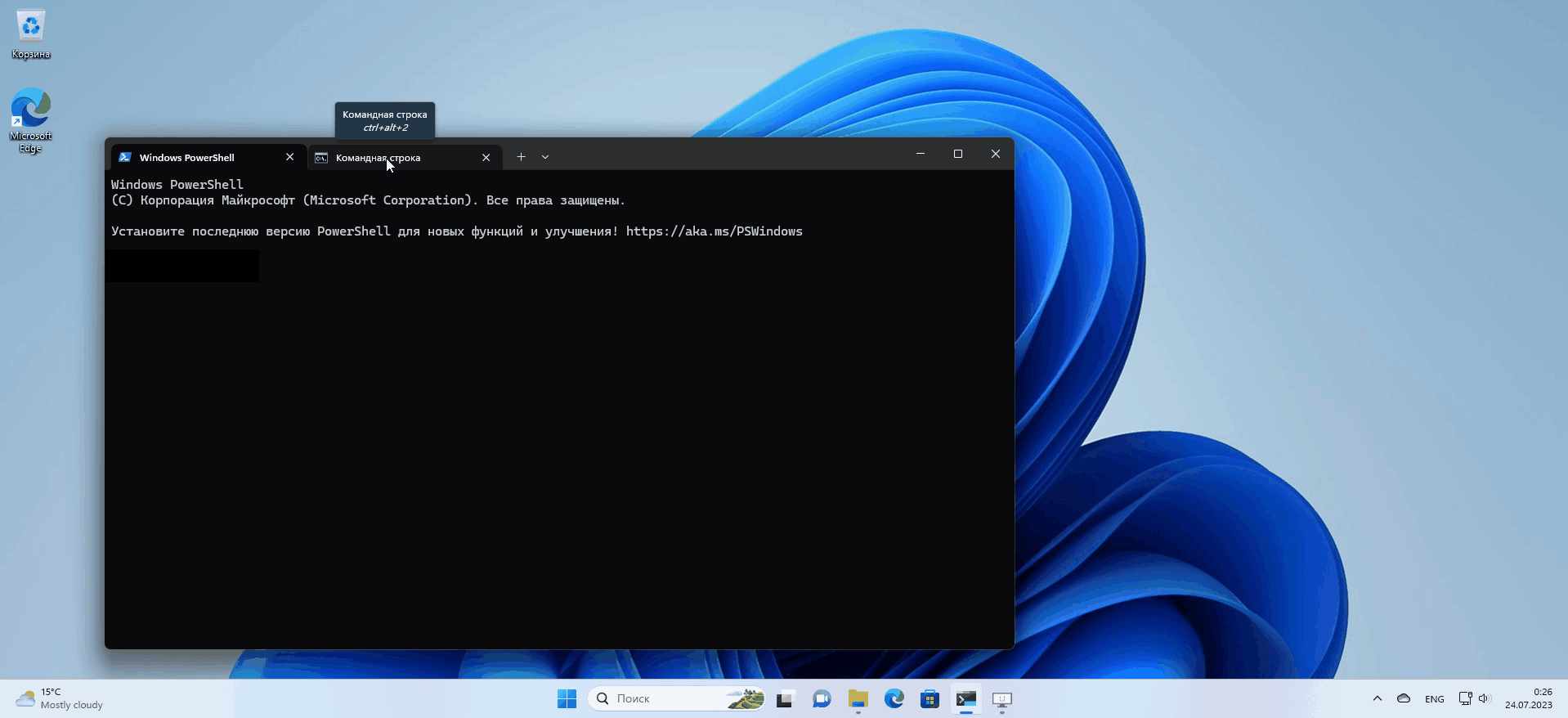1568x718 pixels.
Task: Open the Chat app on the taskbar
Action: coord(822,698)
